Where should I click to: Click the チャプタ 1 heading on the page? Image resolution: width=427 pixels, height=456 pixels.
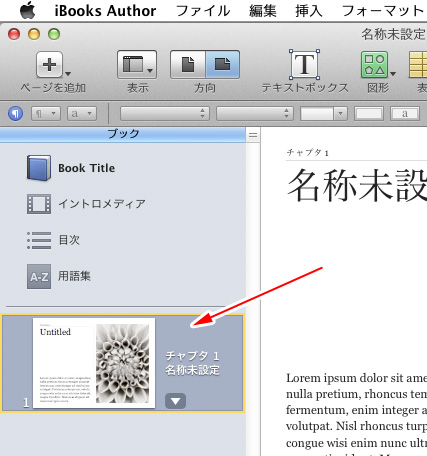[308, 153]
